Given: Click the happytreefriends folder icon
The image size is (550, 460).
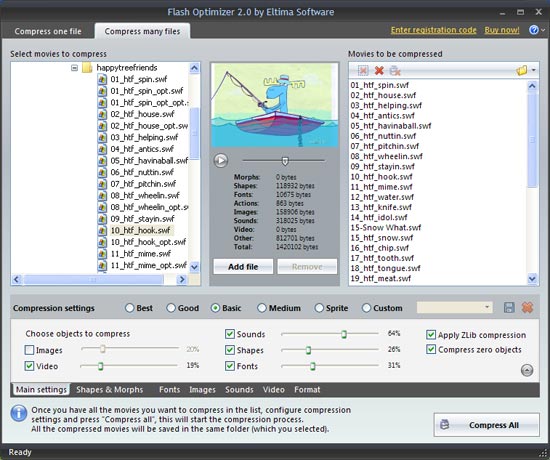Looking at the screenshot, I should pyautogui.click(x=87, y=67).
